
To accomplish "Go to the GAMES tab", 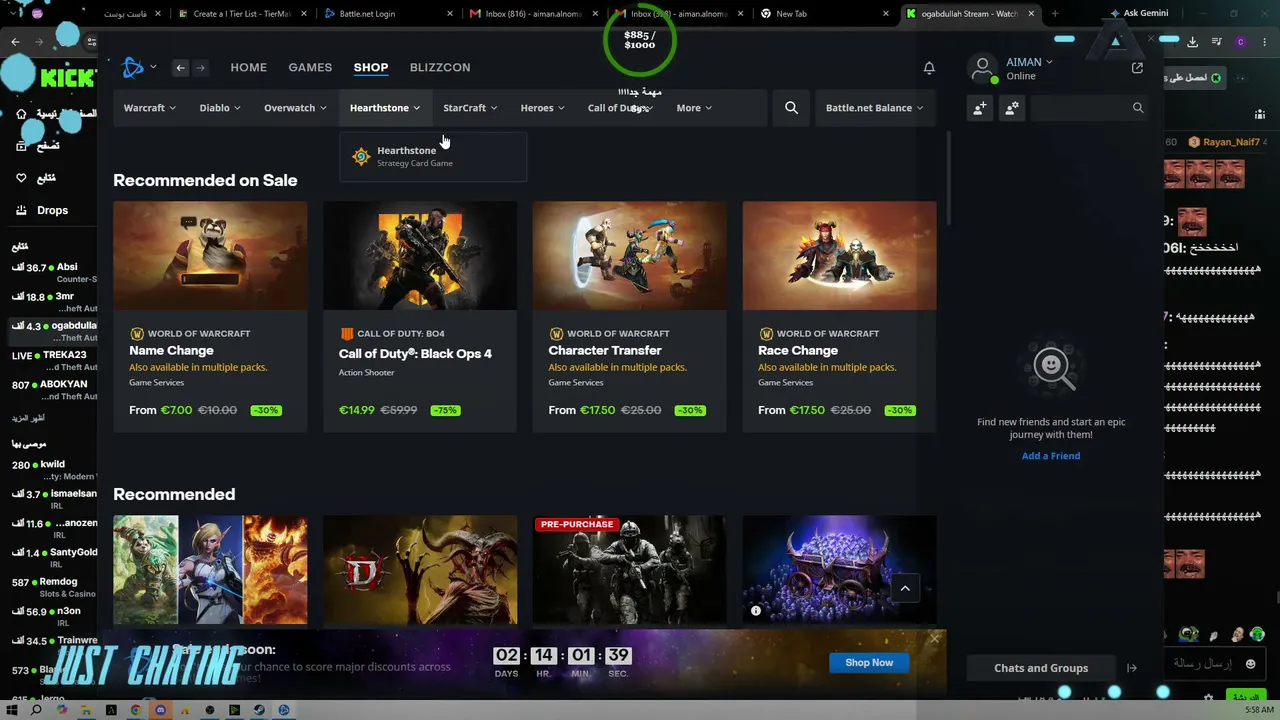I will pos(310,68).
